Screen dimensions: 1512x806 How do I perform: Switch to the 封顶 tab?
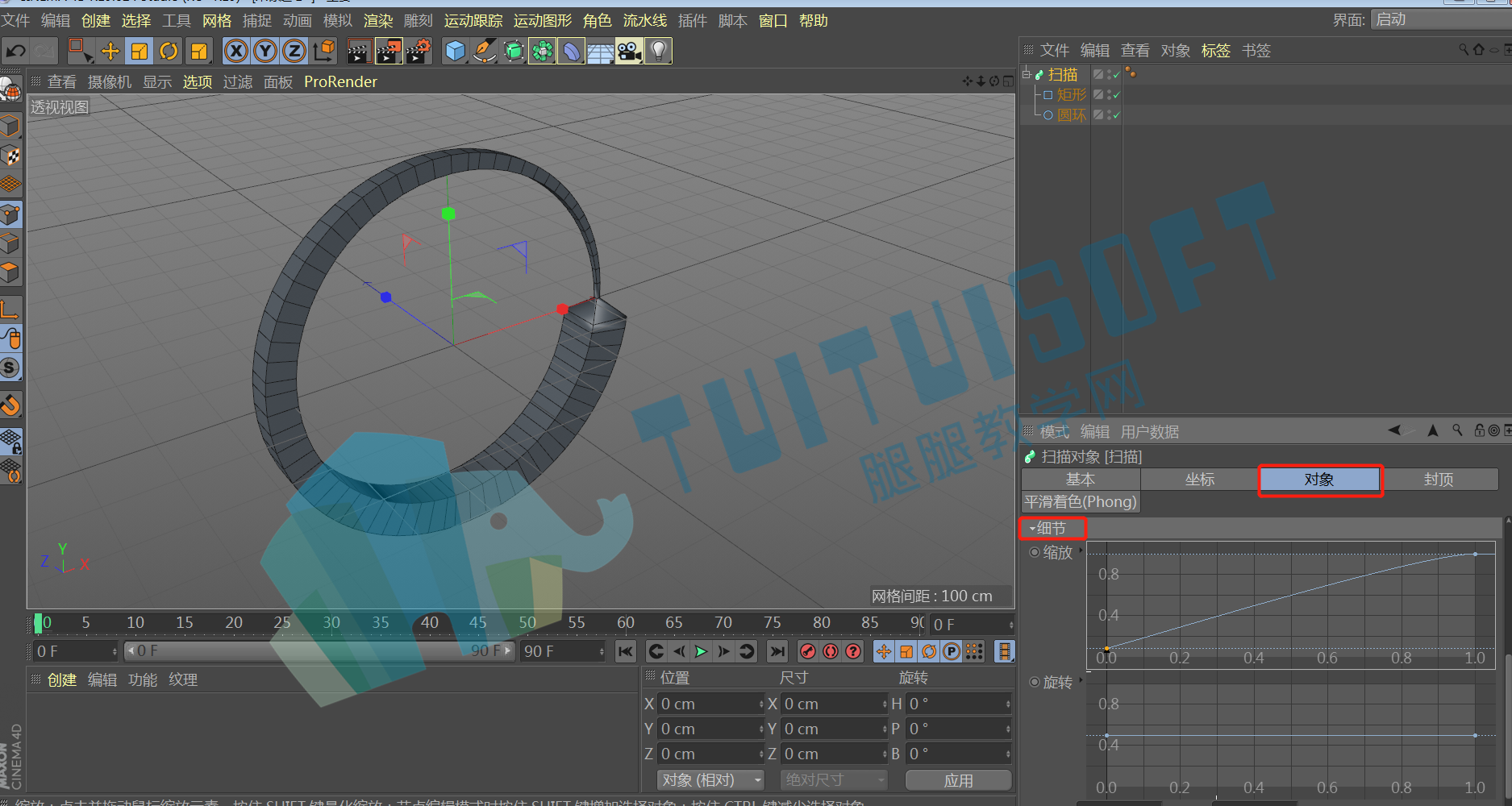1438,480
